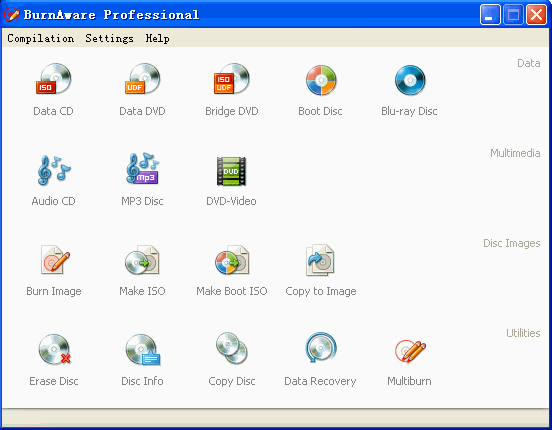Select the Bridge DVD ISO/UDF icon

(232, 79)
